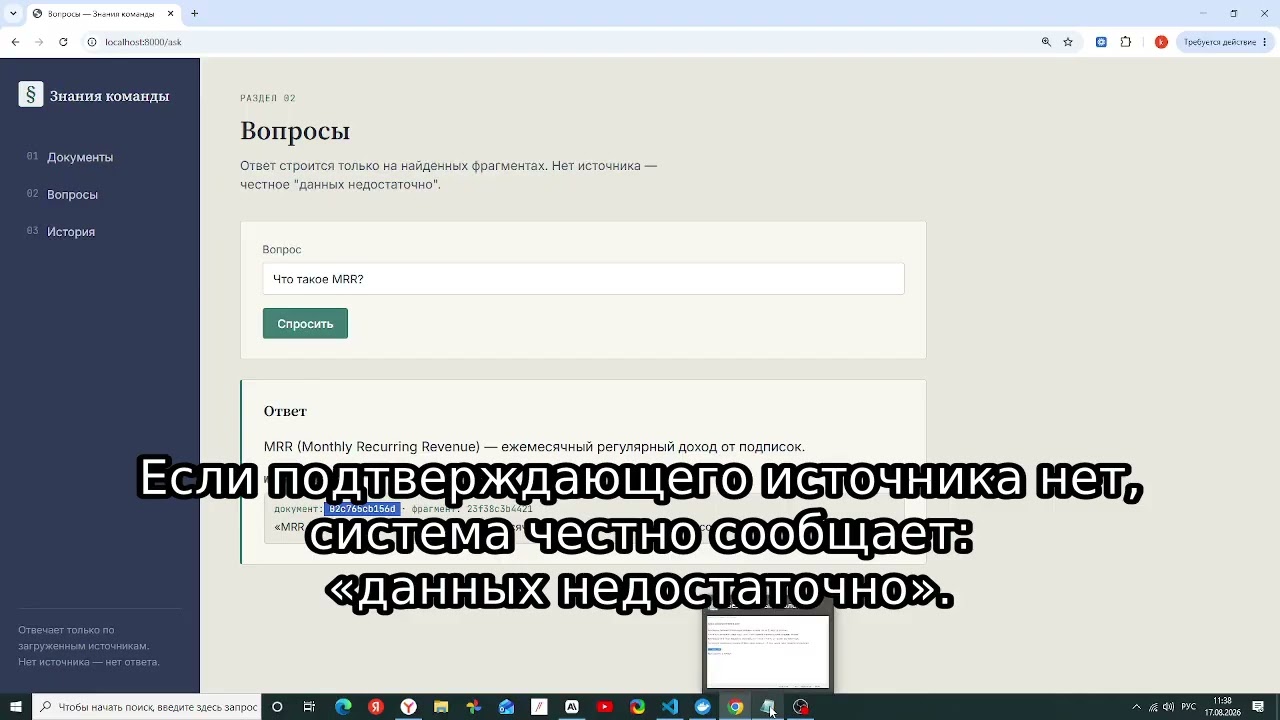
Task: Click the browser forward arrow
Action: (x=39, y=42)
